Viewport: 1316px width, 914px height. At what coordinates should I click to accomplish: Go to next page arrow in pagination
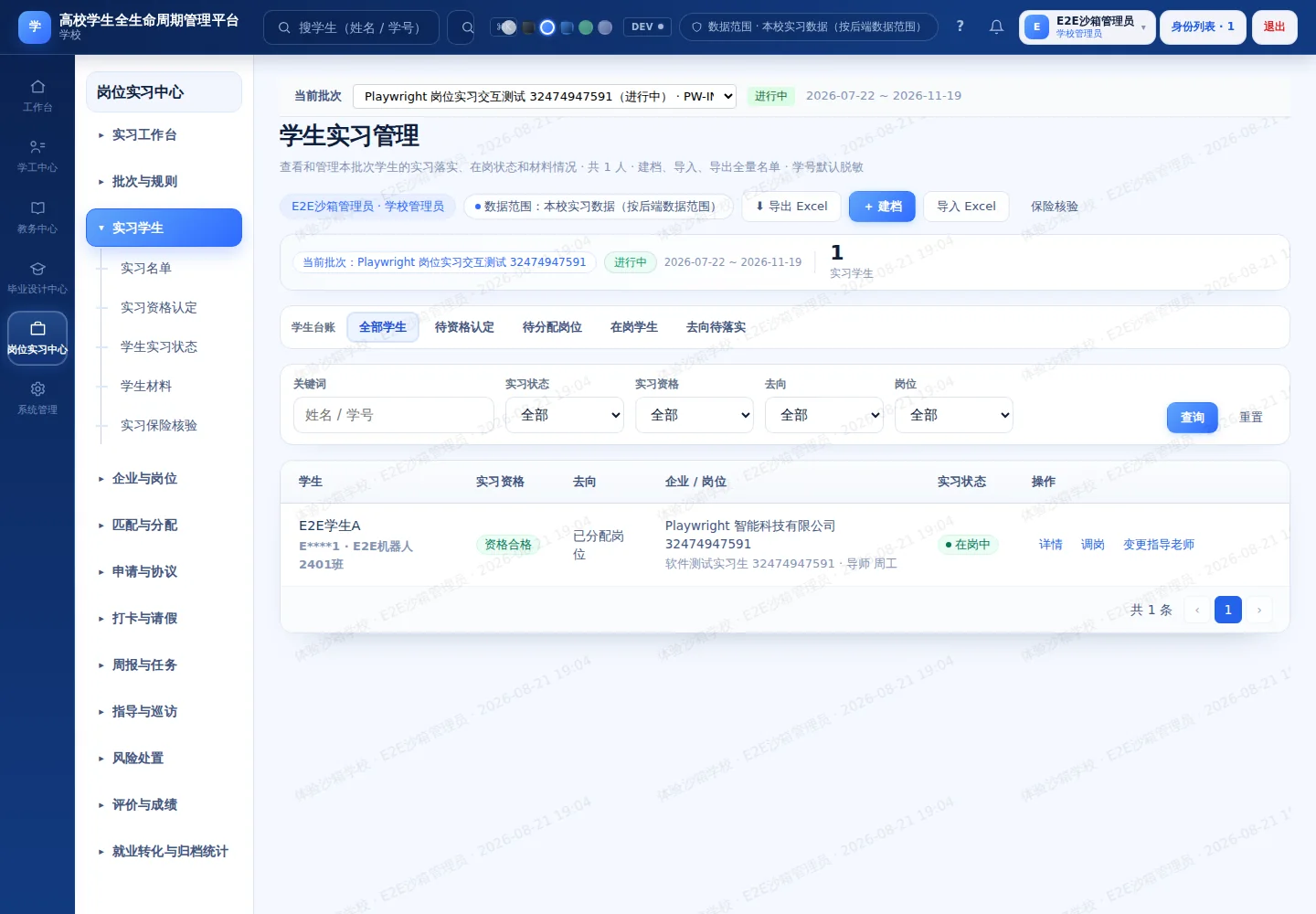click(x=1259, y=610)
